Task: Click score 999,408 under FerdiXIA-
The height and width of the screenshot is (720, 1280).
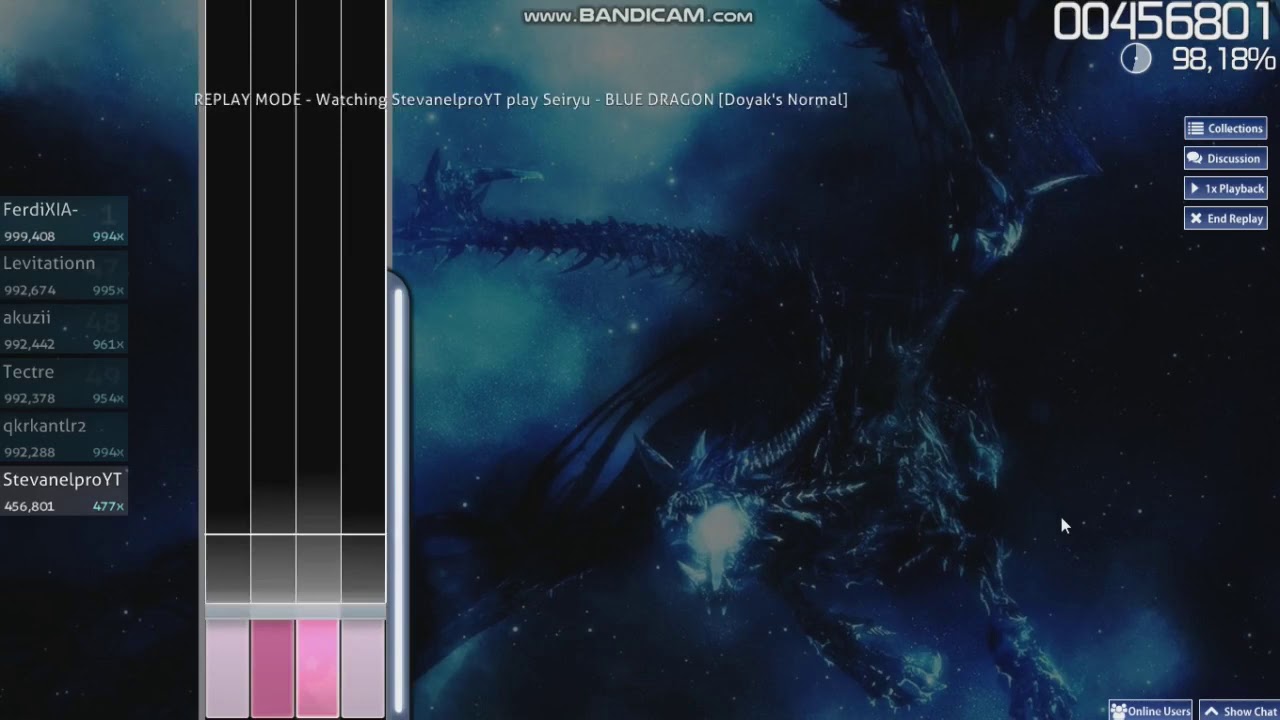Action: pyautogui.click(x=29, y=236)
